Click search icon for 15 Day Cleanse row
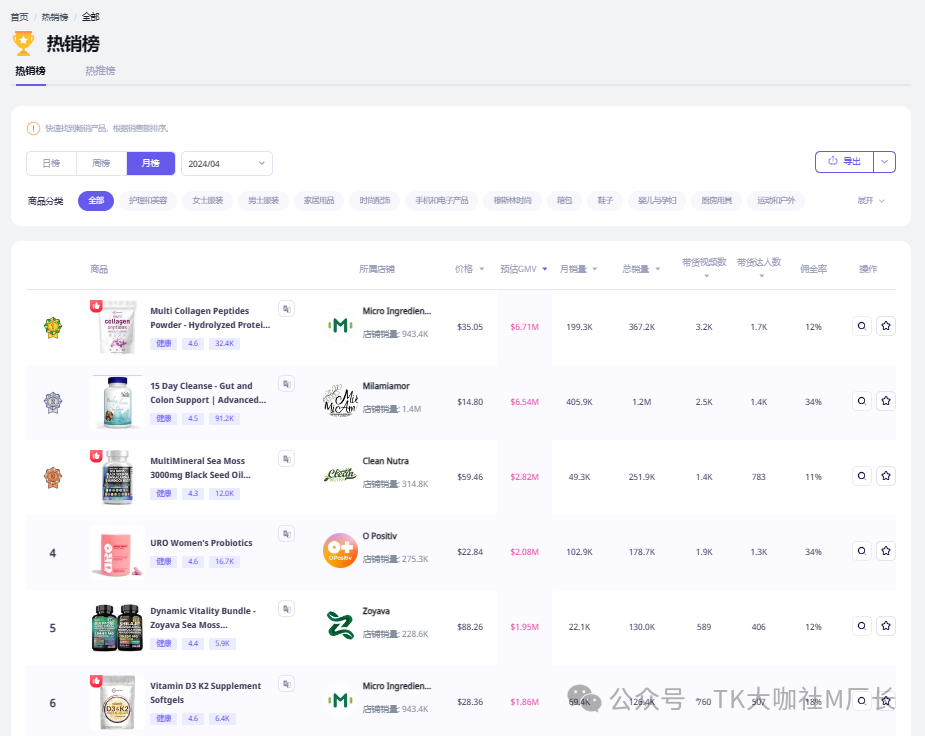The image size is (925, 736). [x=861, y=401]
